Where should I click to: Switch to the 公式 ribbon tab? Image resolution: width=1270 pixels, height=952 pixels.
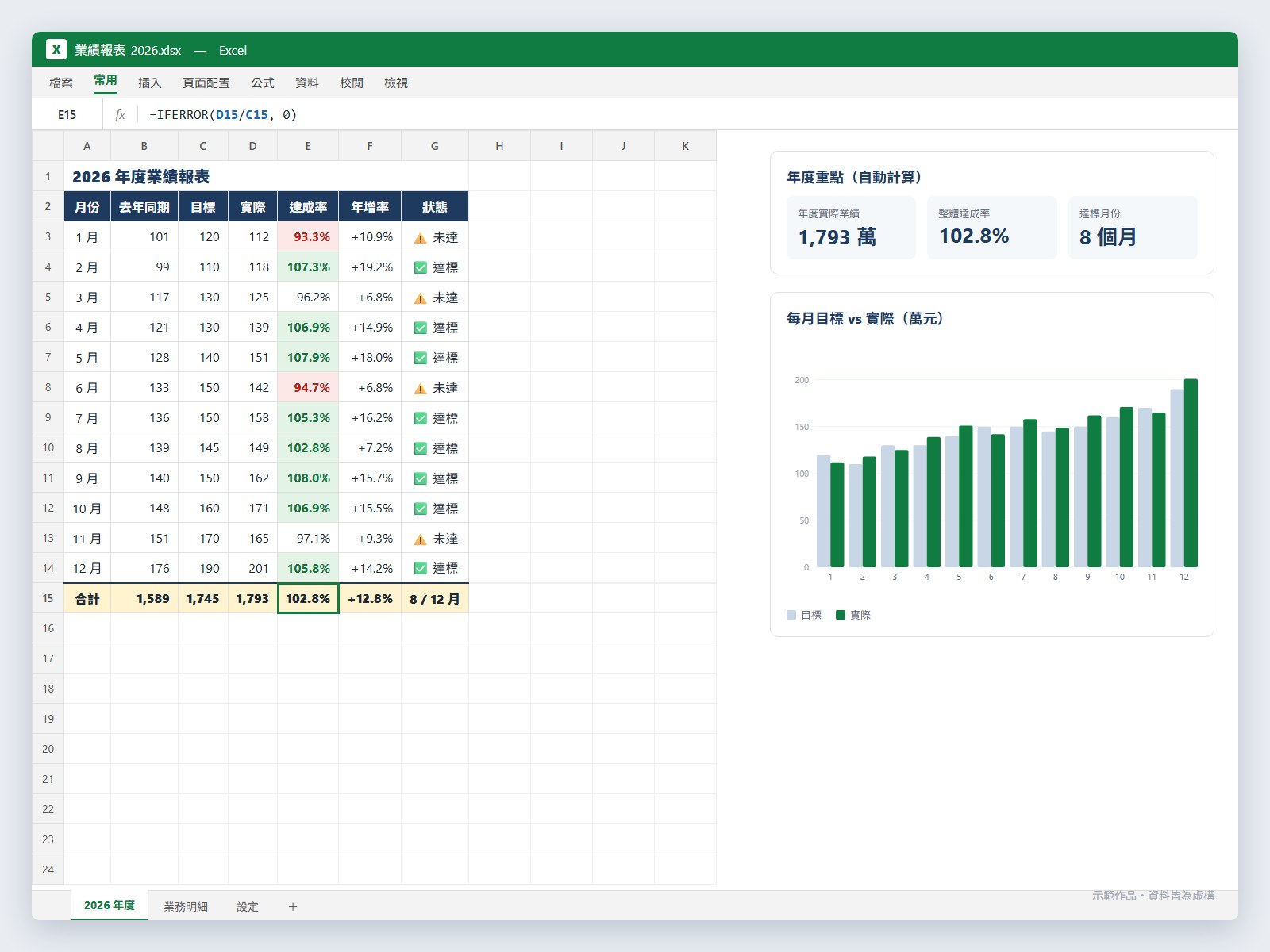263,83
